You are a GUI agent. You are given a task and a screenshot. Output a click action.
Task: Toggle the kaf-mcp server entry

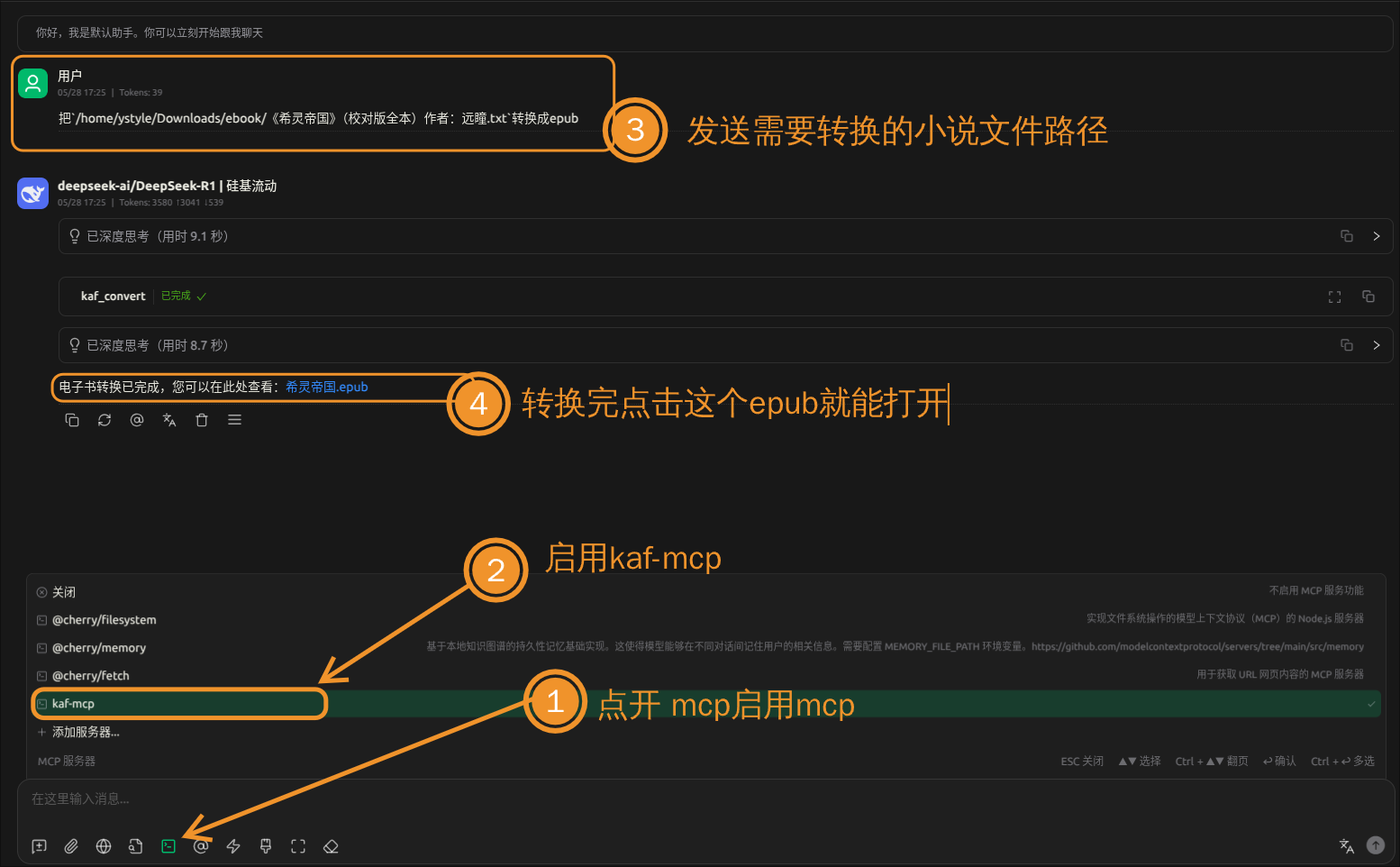coord(705,704)
